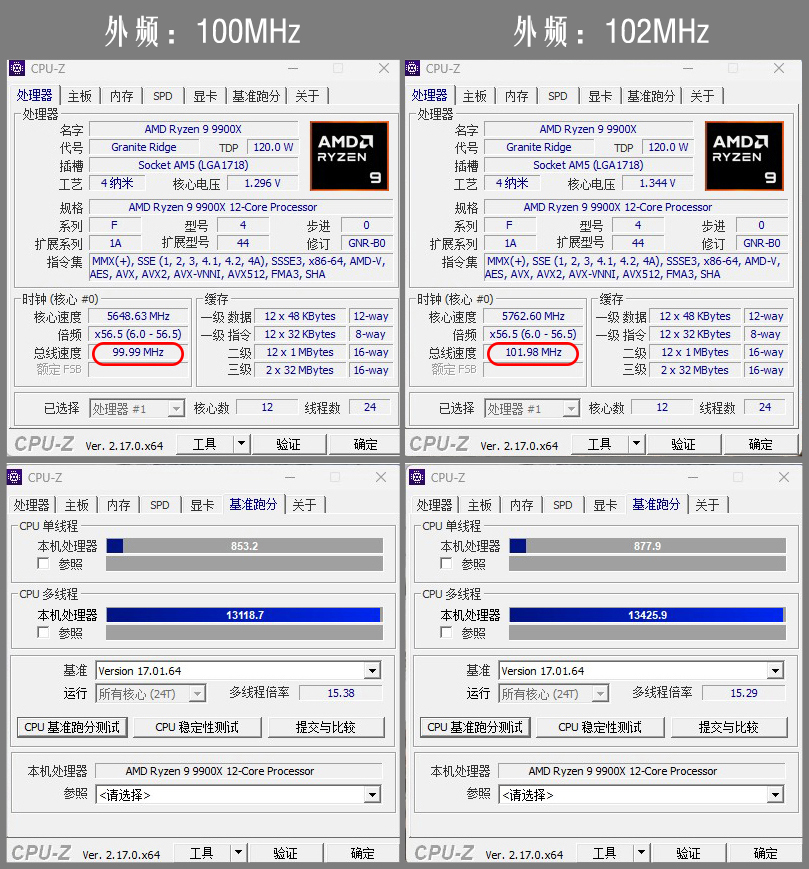Switch to 内存 tab in top-left window

click(x=121, y=96)
